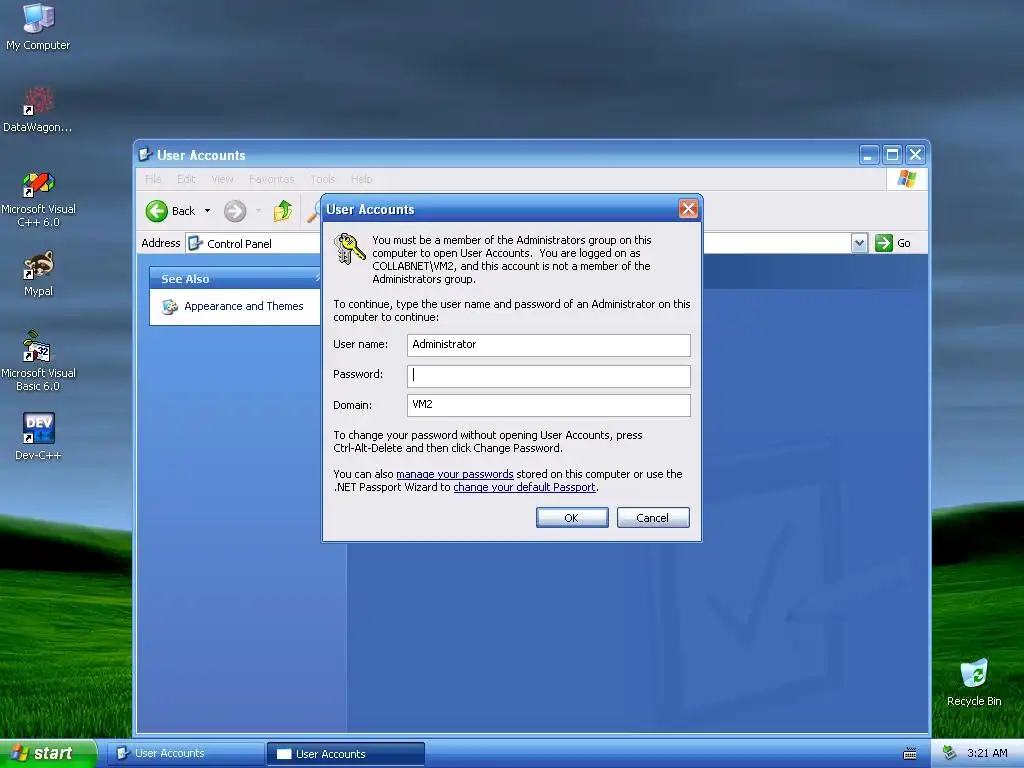Open Appearance and Themes link
Image resolution: width=1024 pixels, height=768 pixels.
(x=244, y=306)
